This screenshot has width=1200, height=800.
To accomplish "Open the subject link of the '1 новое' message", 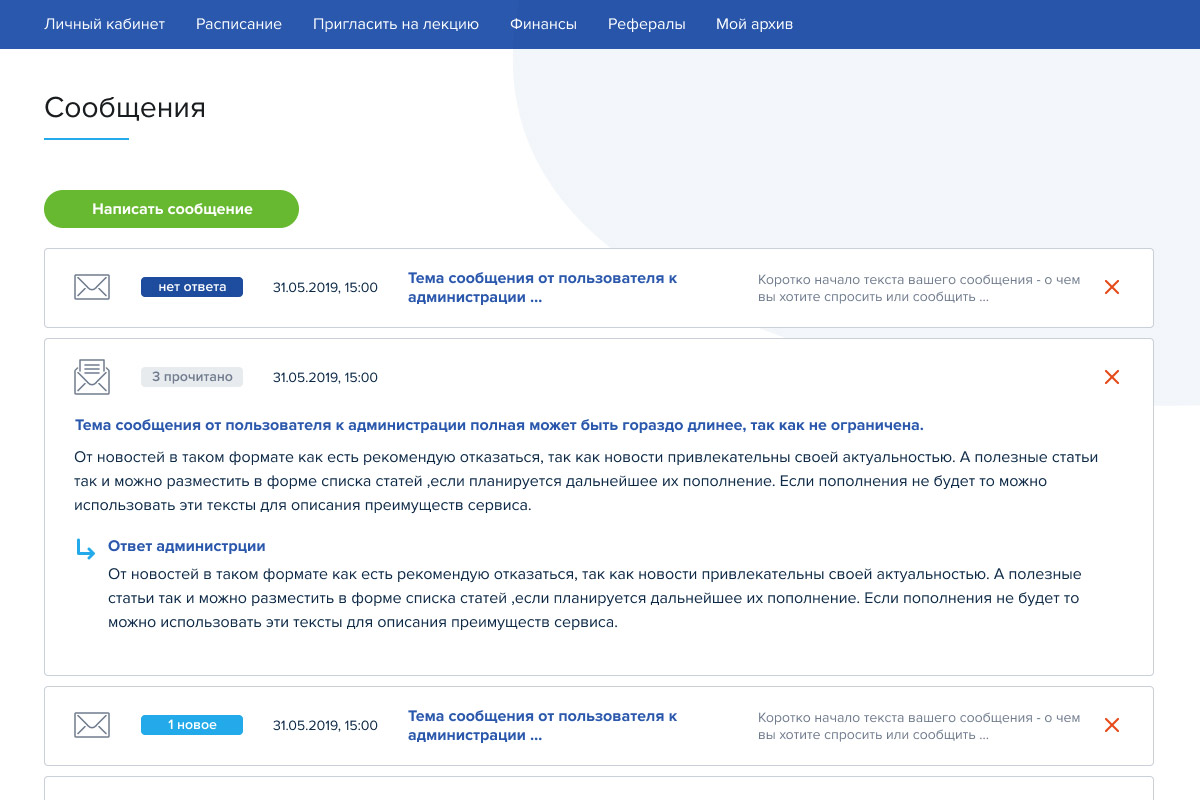I will pos(542,725).
